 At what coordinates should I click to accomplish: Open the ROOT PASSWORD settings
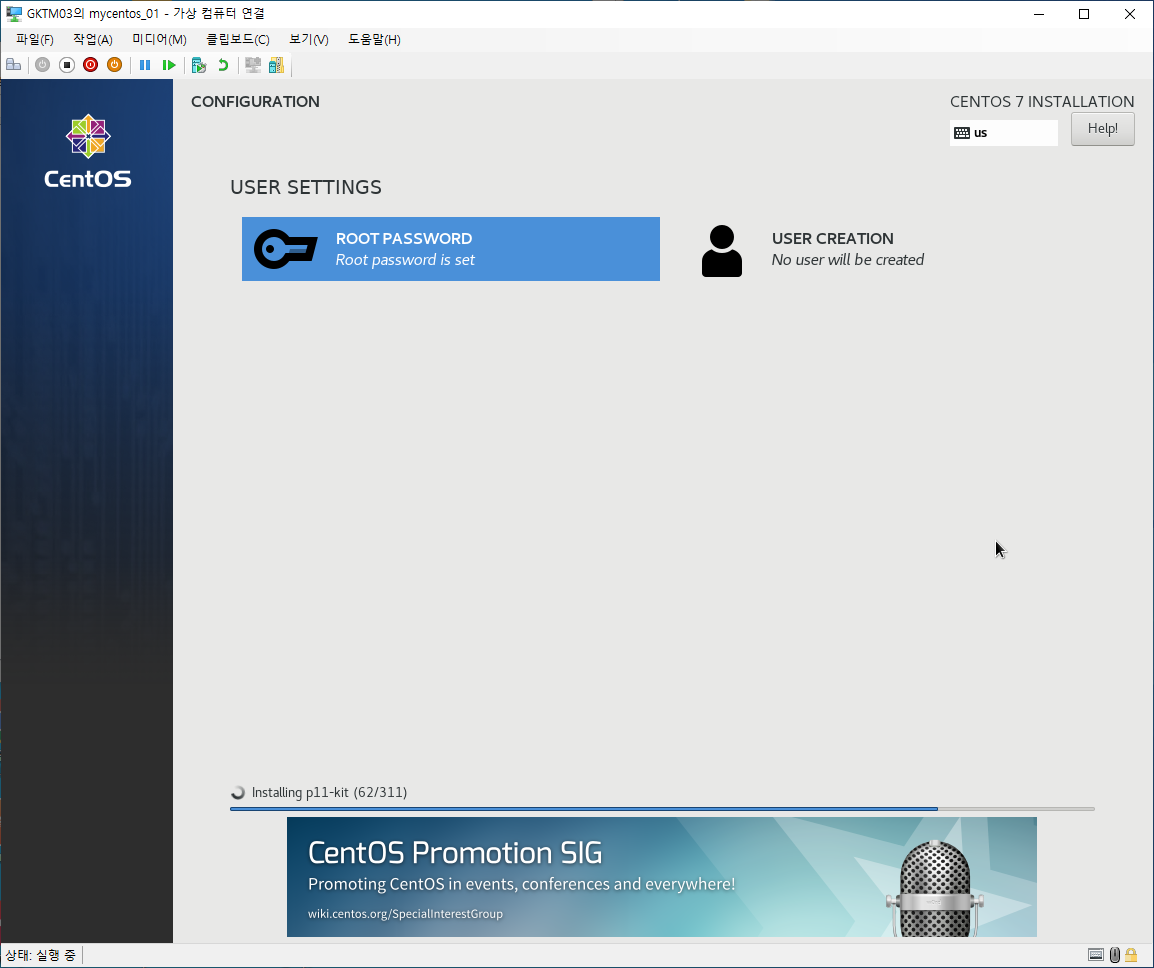[x=450, y=249]
